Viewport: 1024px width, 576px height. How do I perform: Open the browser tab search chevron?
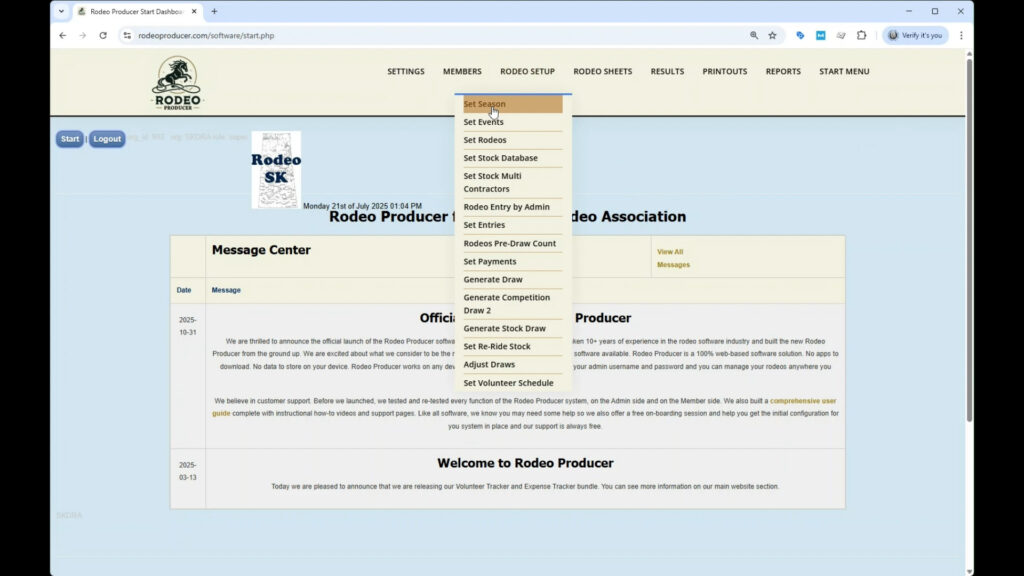(x=60, y=12)
